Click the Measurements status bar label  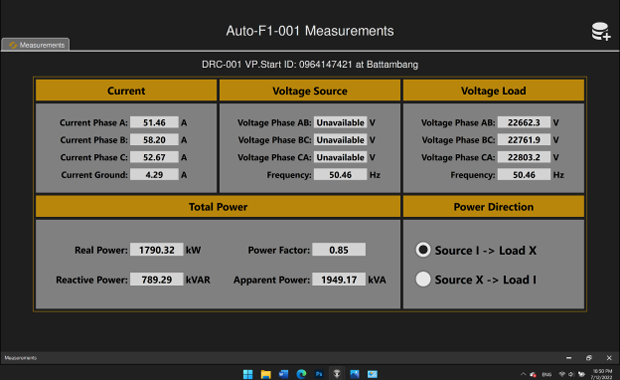point(21,358)
